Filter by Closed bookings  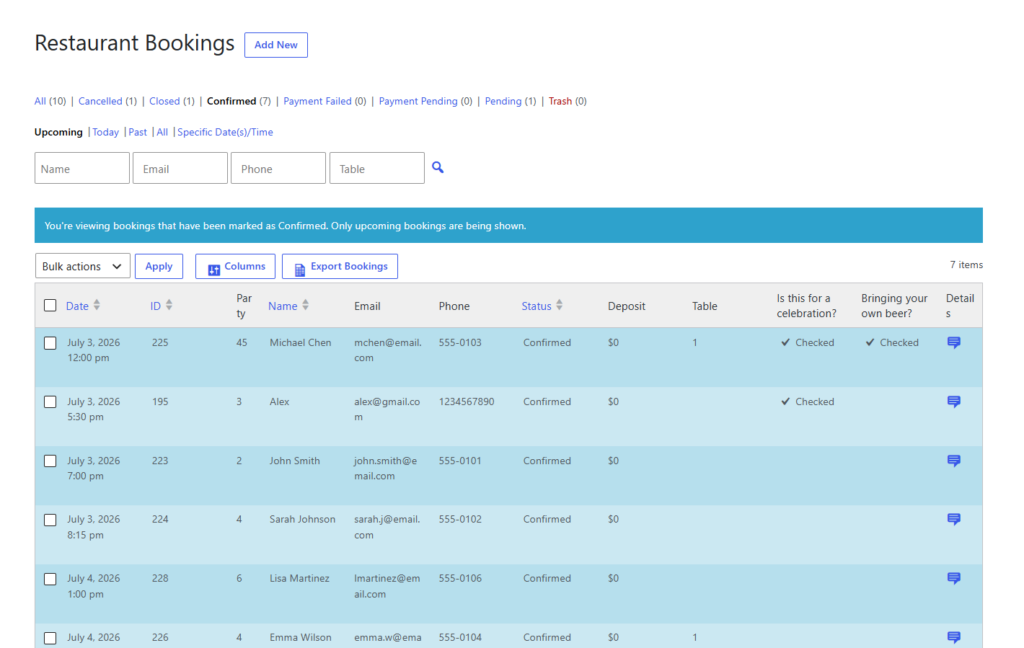click(x=165, y=101)
